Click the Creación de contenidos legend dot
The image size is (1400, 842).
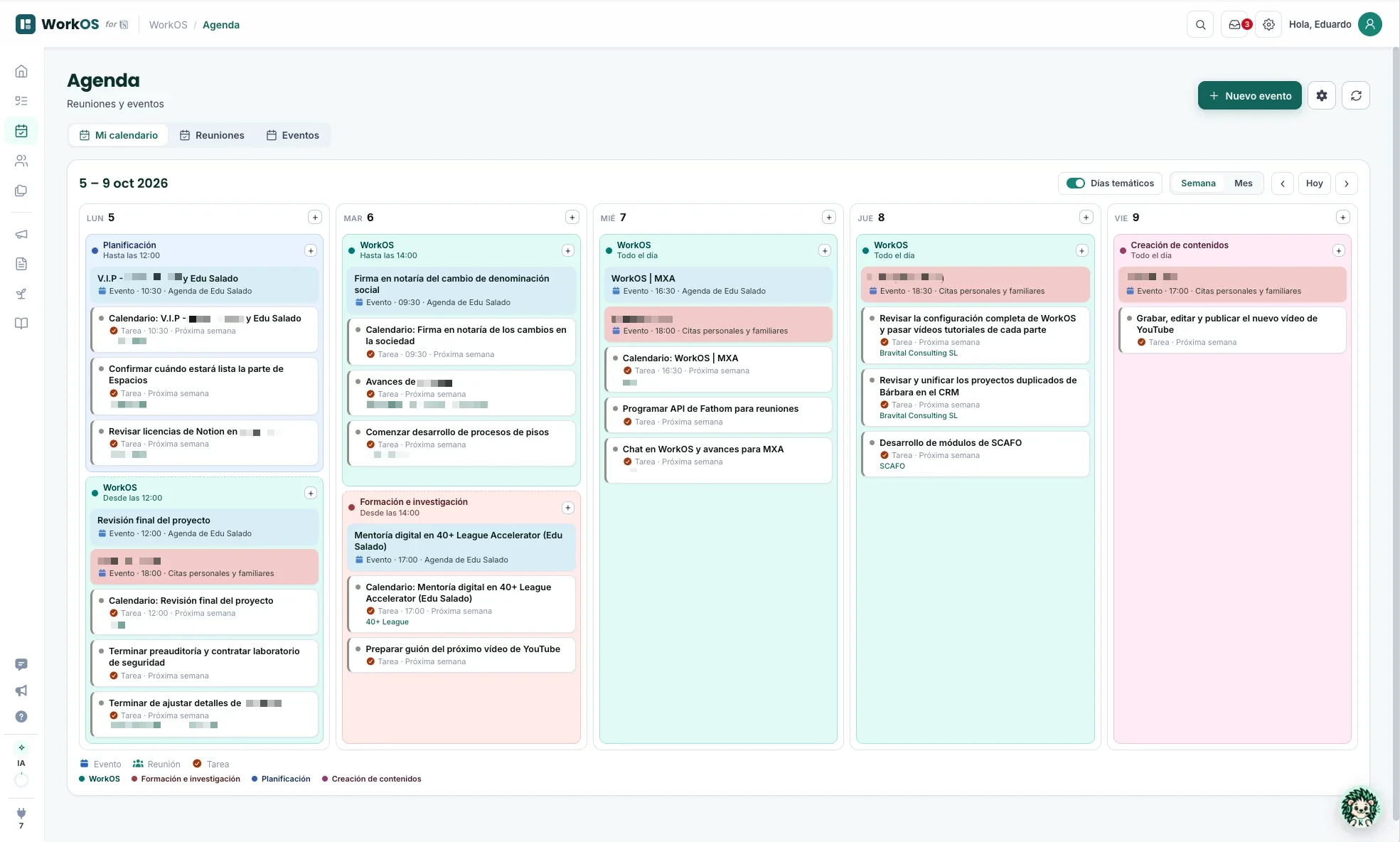(x=325, y=779)
